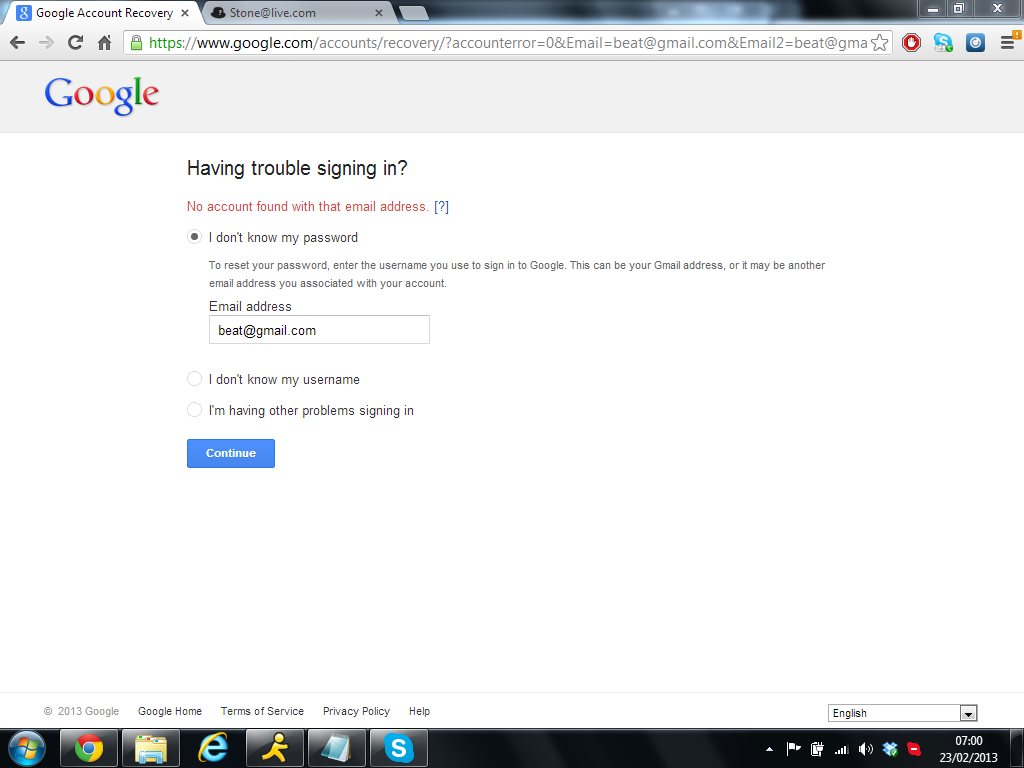Open the [?] help link

tap(441, 206)
